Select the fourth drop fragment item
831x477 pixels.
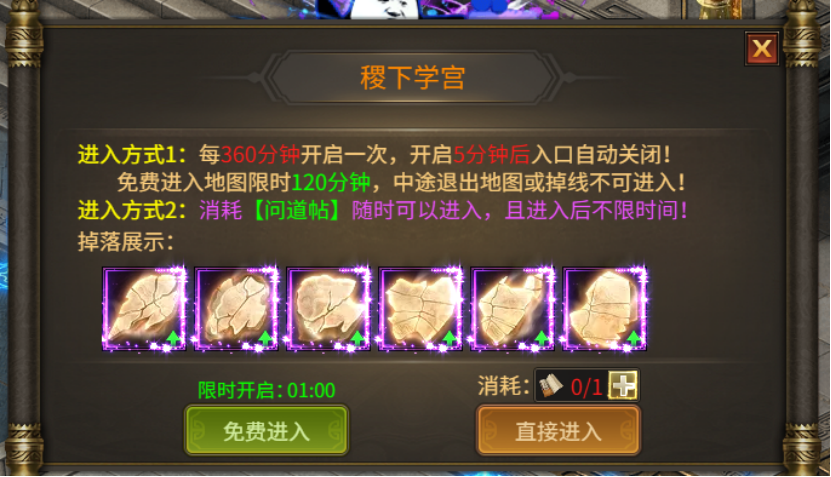[x=421, y=309]
